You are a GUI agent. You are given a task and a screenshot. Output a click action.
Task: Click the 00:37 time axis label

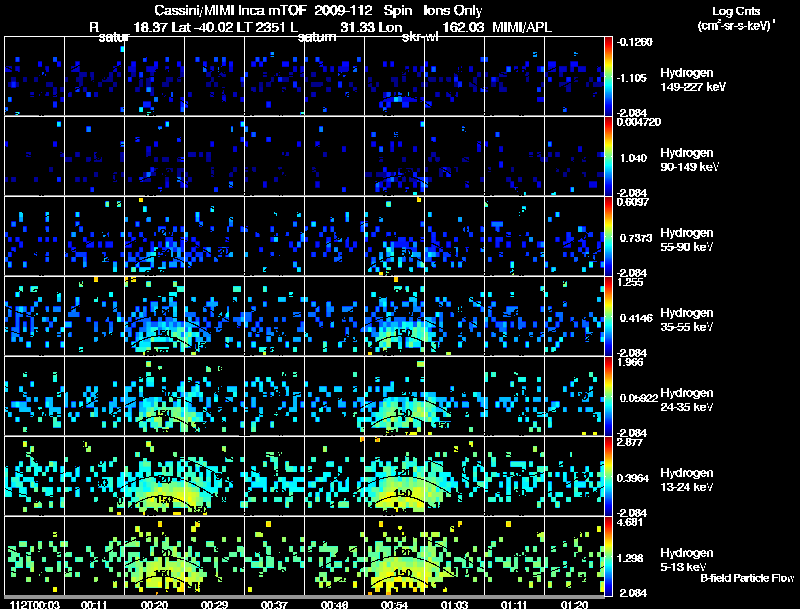[273, 604]
